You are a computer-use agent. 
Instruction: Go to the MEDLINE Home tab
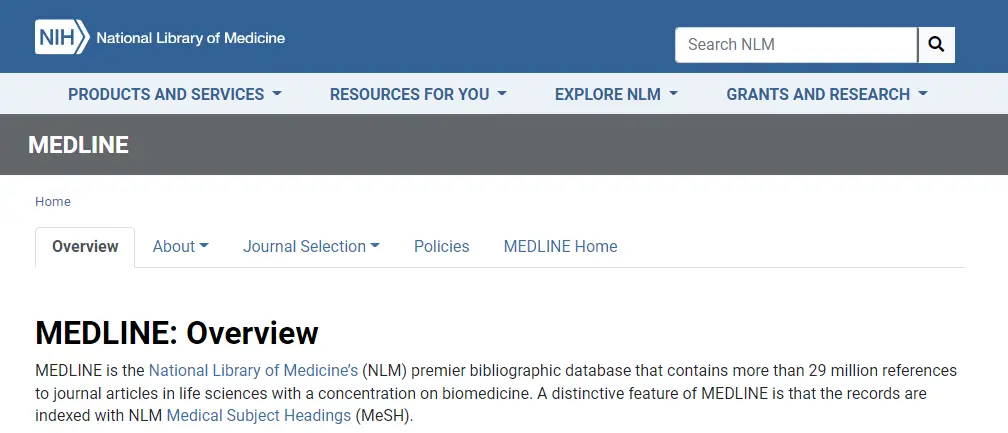(561, 247)
